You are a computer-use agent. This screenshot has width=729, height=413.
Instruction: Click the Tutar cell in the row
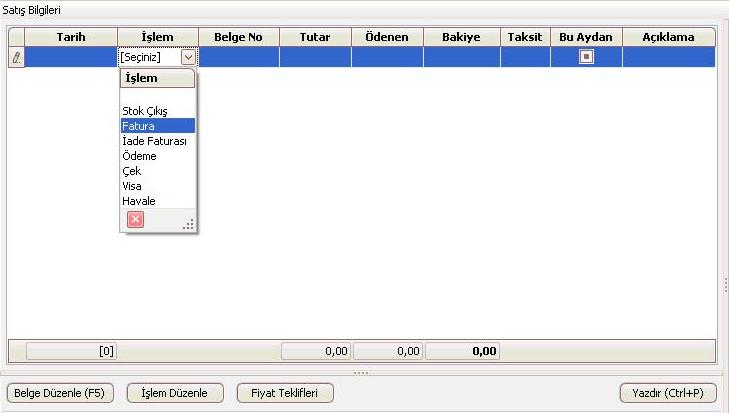pyautogui.click(x=315, y=57)
